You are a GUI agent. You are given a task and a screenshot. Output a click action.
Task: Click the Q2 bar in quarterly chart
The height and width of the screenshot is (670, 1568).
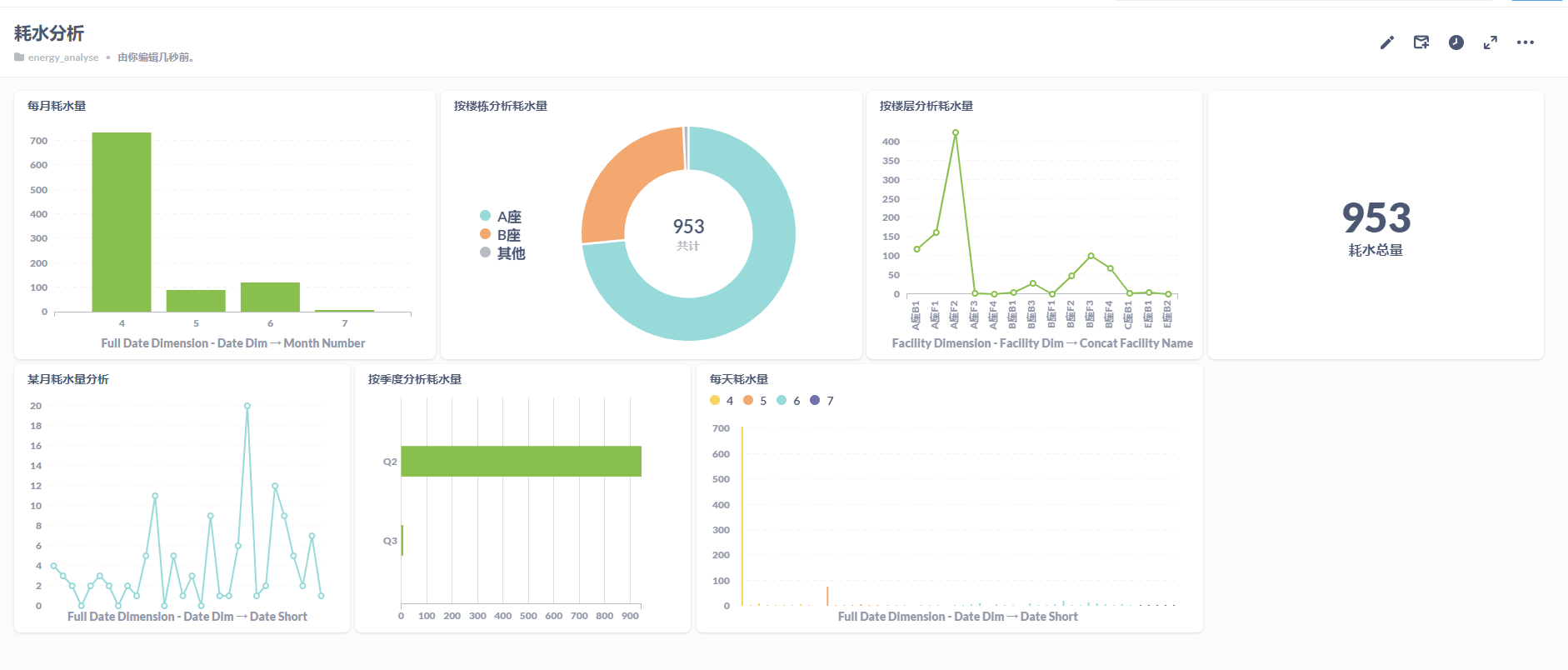(x=521, y=461)
